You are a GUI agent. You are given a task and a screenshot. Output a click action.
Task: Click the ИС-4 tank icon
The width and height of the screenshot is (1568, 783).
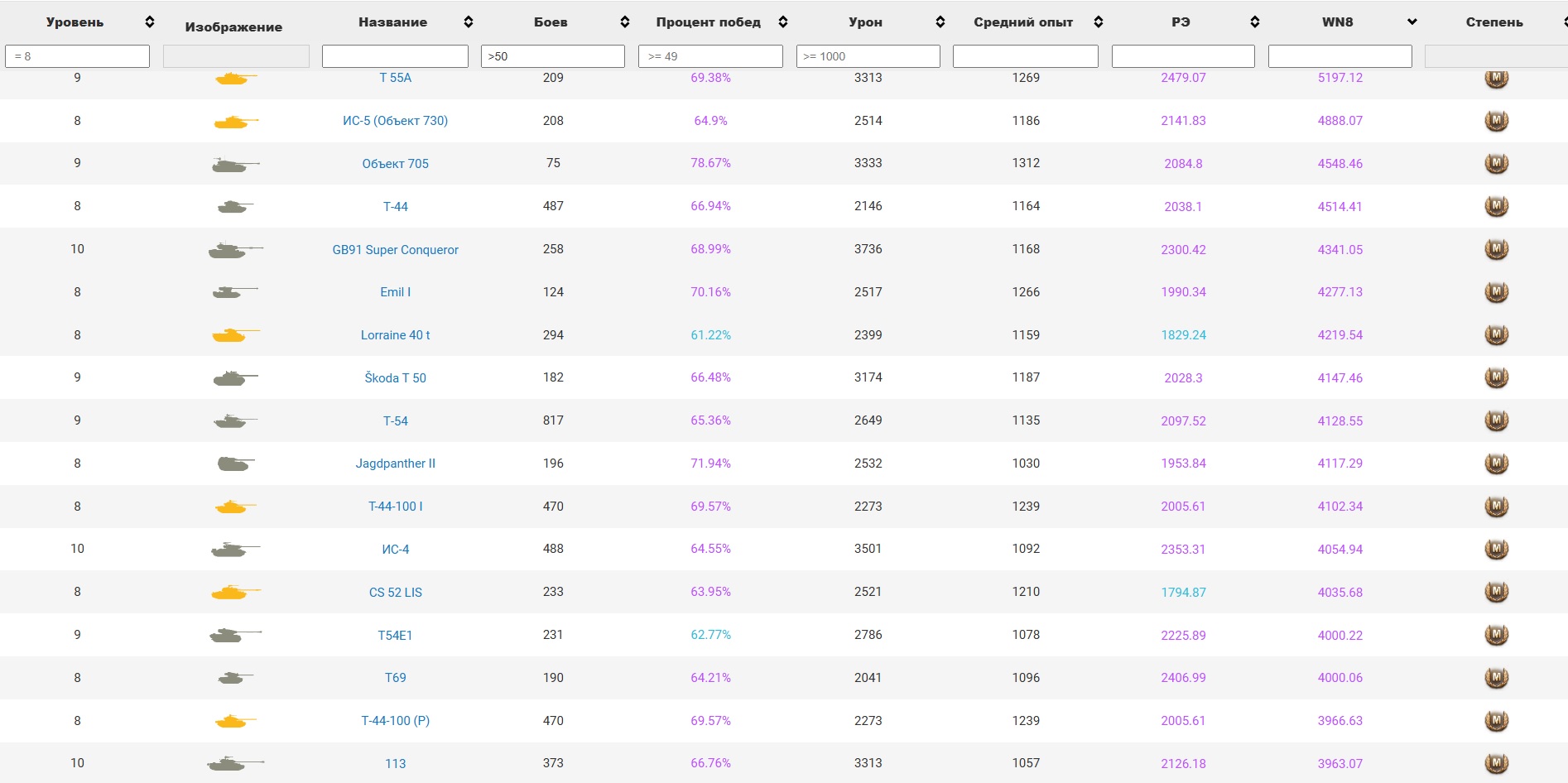[236, 549]
